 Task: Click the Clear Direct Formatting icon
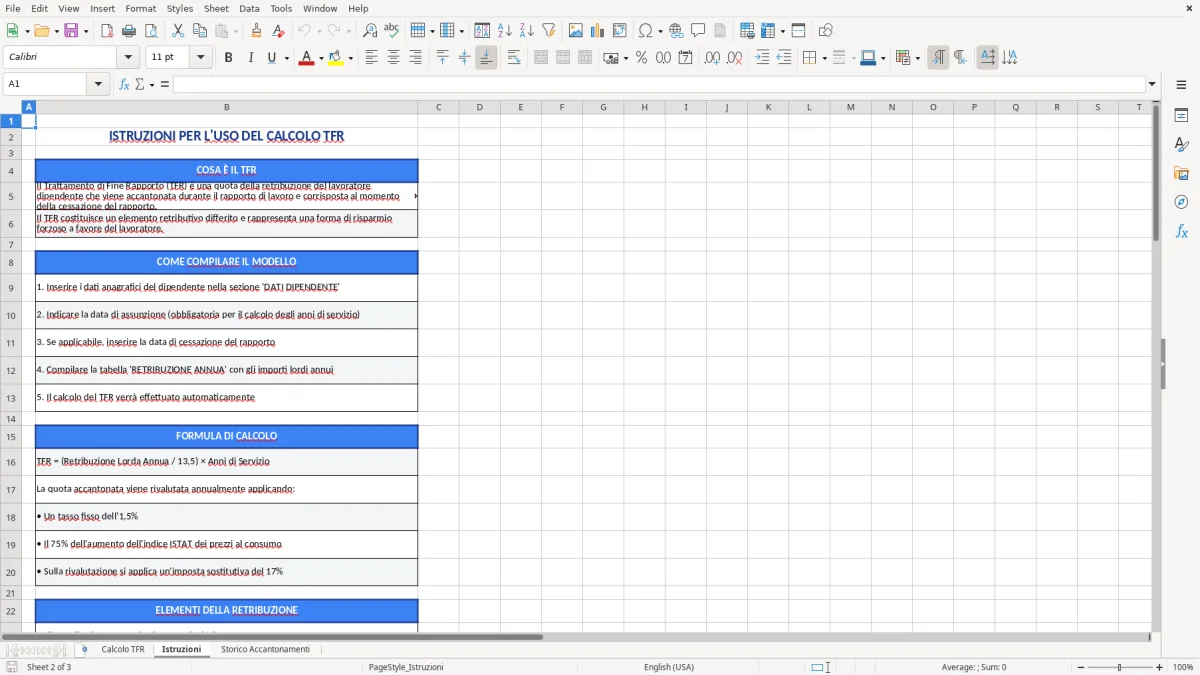278,31
